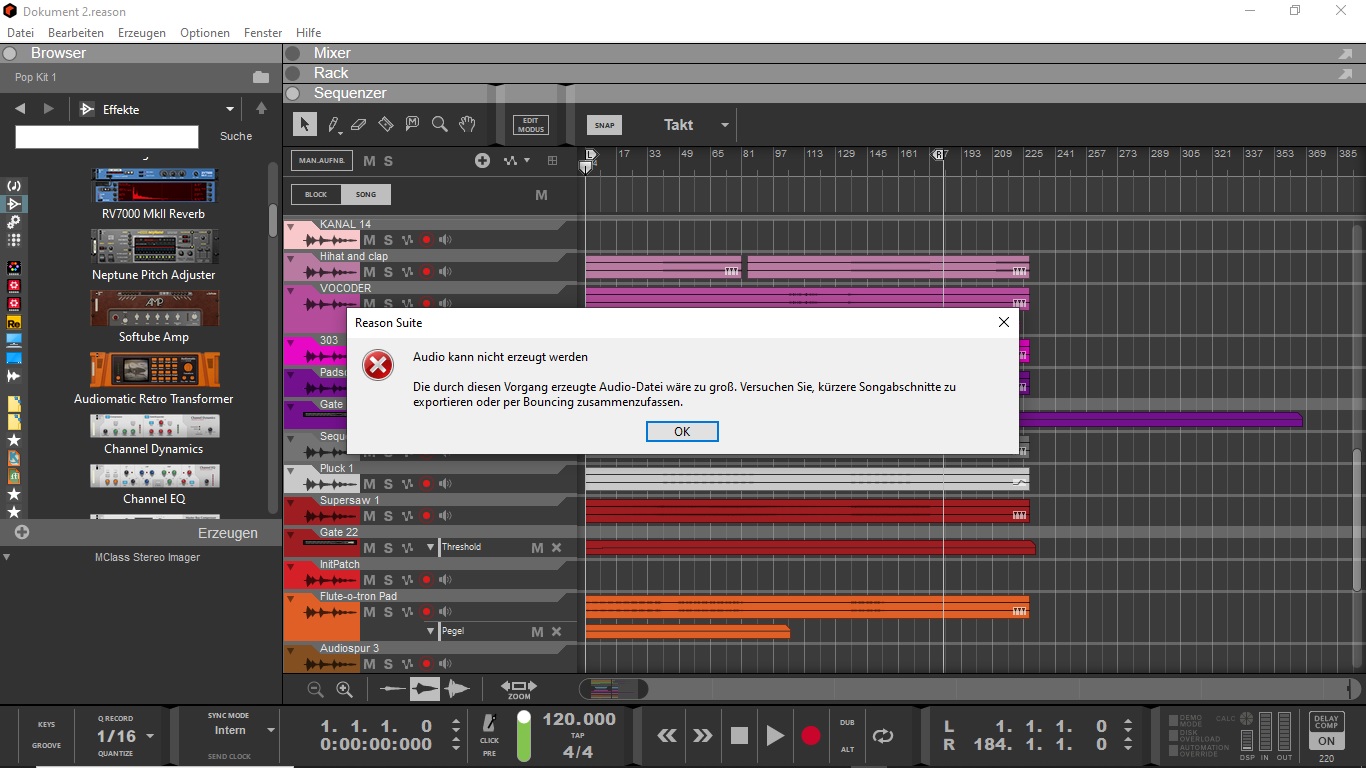Click the Erzeugen button in browser
The image size is (1366, 768).
coord(227,533)
